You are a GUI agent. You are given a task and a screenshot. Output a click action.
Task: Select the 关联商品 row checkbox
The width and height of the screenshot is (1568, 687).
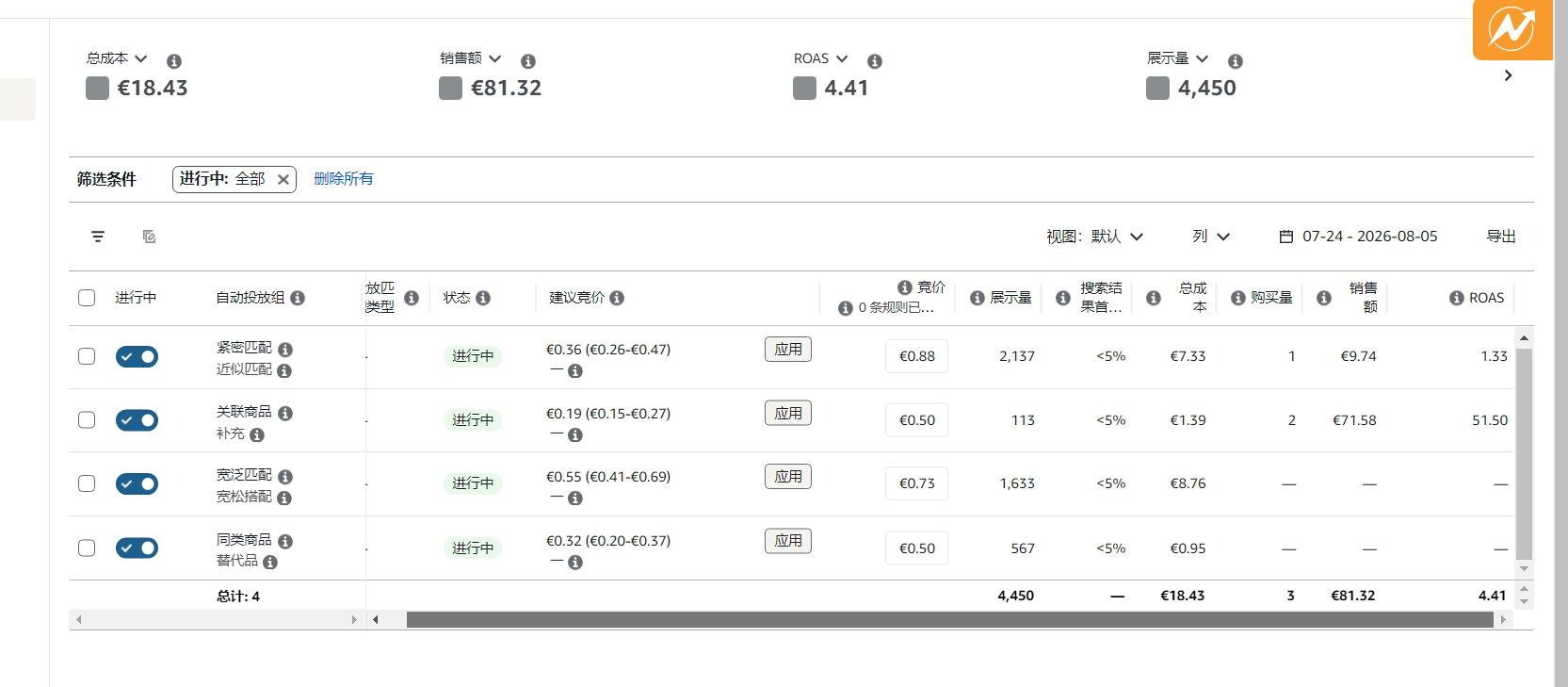[x=87, y=420]
